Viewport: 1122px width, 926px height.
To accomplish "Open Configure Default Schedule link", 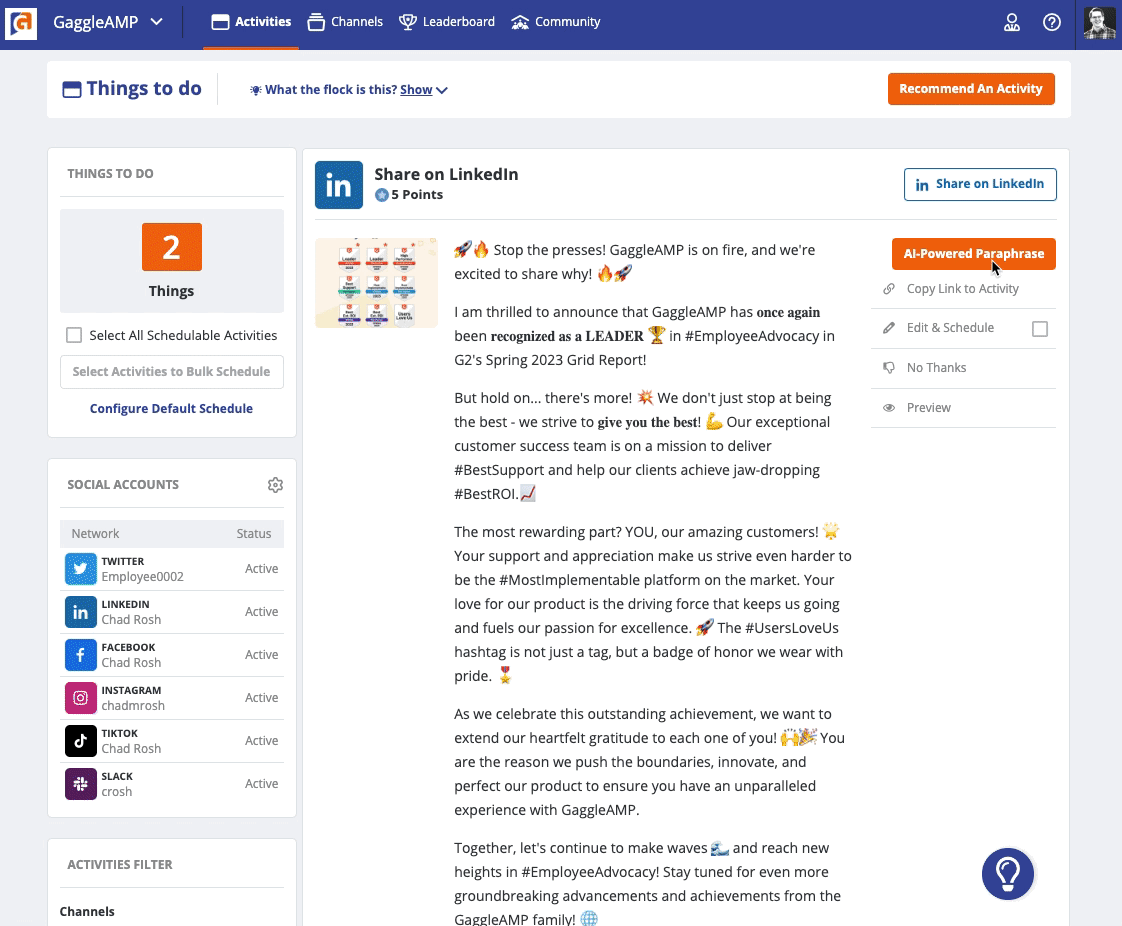I will point(171,409).
